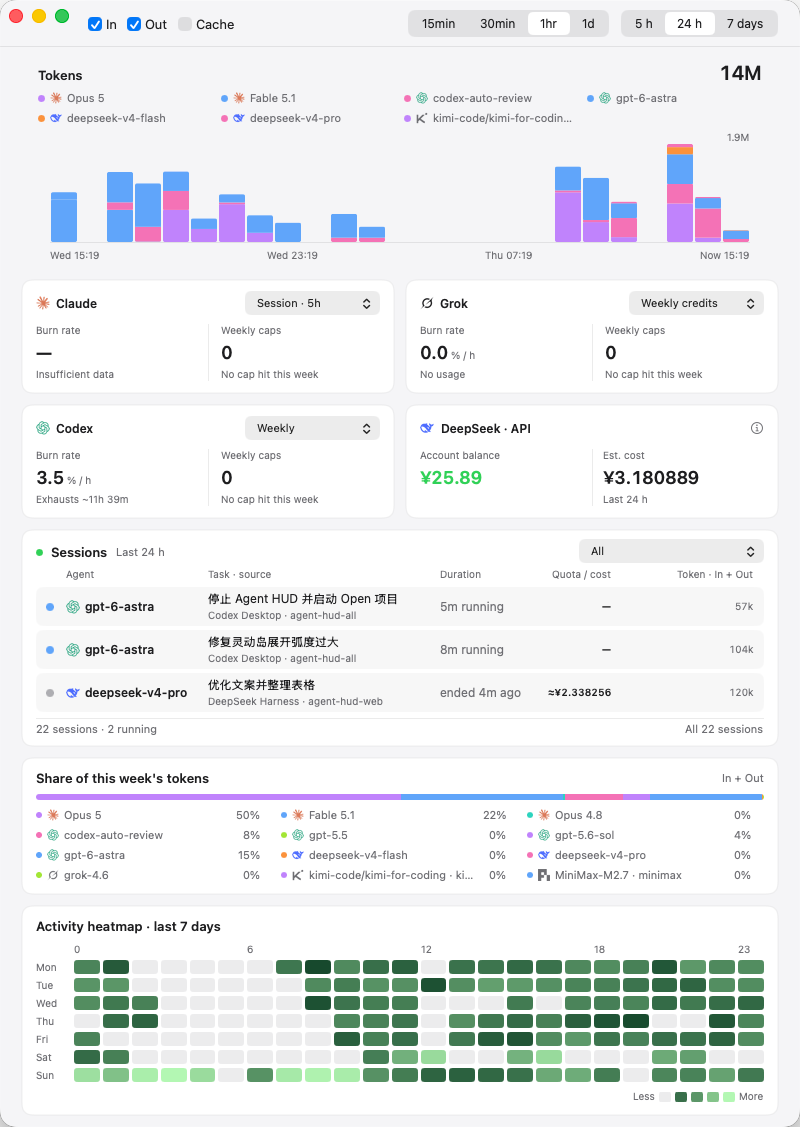The width and height of the screenshot is (800, 1127).
Task: Click the Monday hour 0 heatmap cell
Action: [87, 967]
